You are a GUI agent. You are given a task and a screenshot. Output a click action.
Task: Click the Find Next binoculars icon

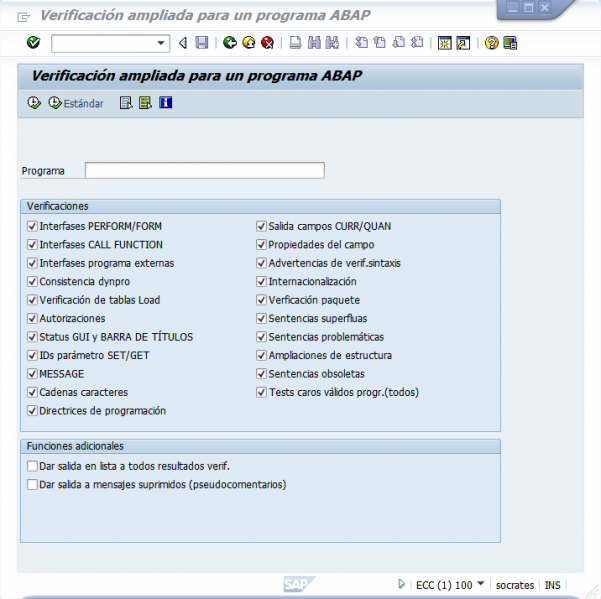point(332,43)
